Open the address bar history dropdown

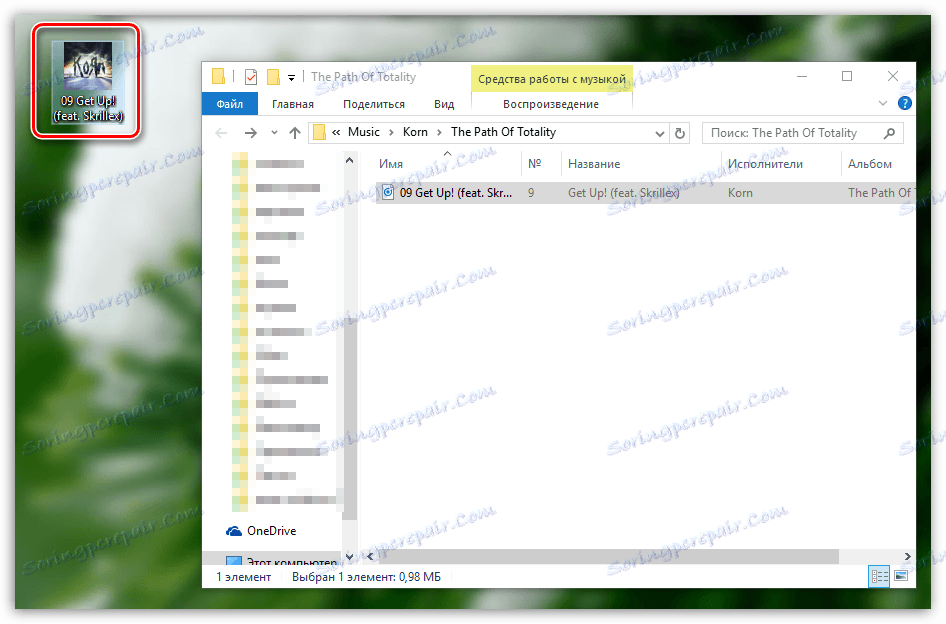(x=660, y=133)
